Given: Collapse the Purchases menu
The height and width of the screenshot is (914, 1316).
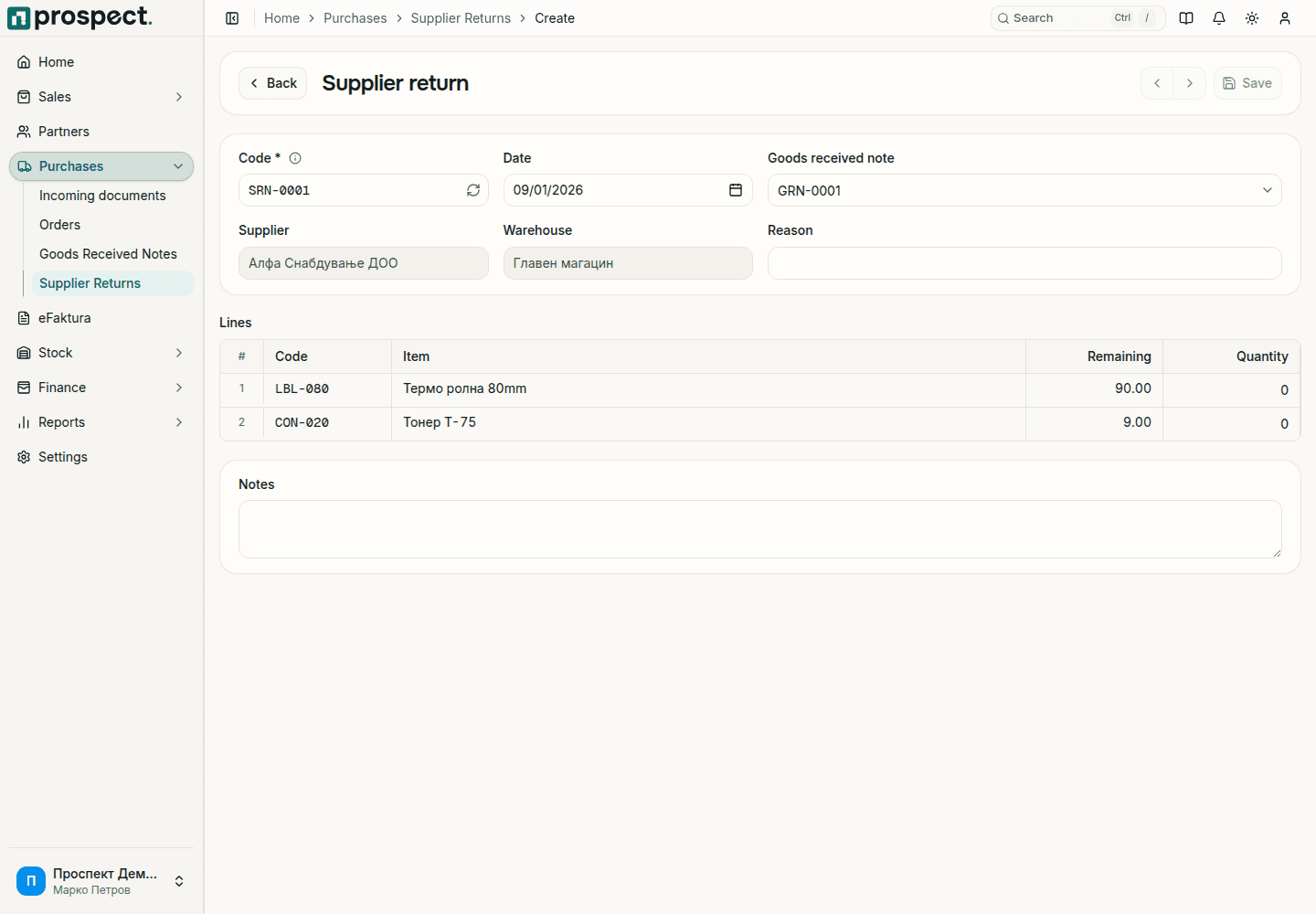Looking at the screenshot, I should 101,166.
